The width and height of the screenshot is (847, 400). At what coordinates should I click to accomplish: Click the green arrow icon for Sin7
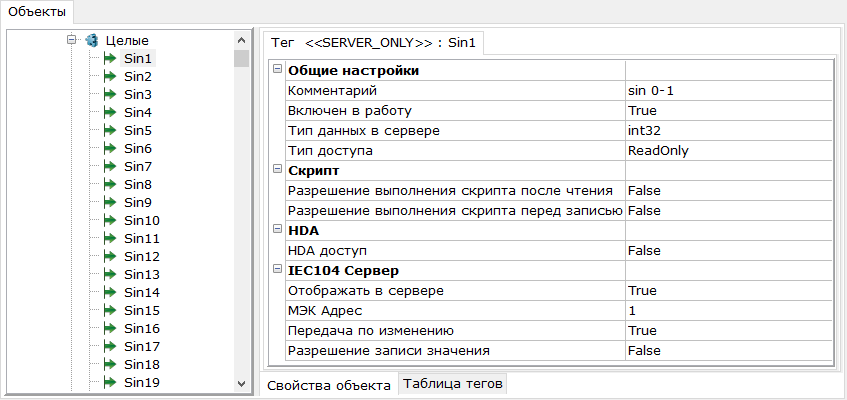click(110, 166)
